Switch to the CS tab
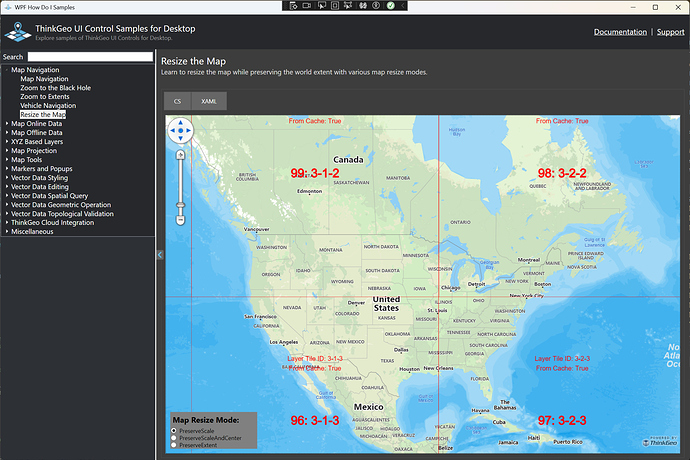 pos(177,101)
